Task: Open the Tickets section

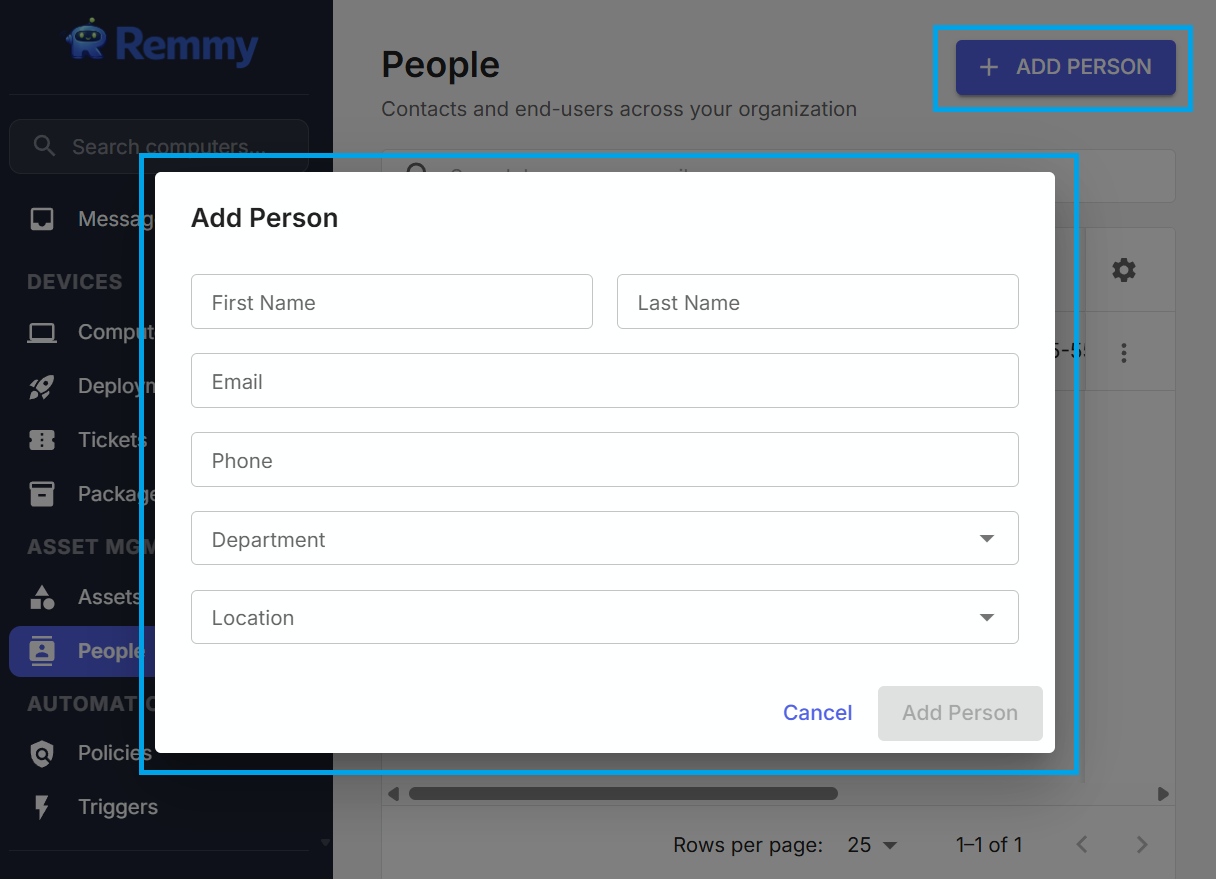Action: pos(43,440)
